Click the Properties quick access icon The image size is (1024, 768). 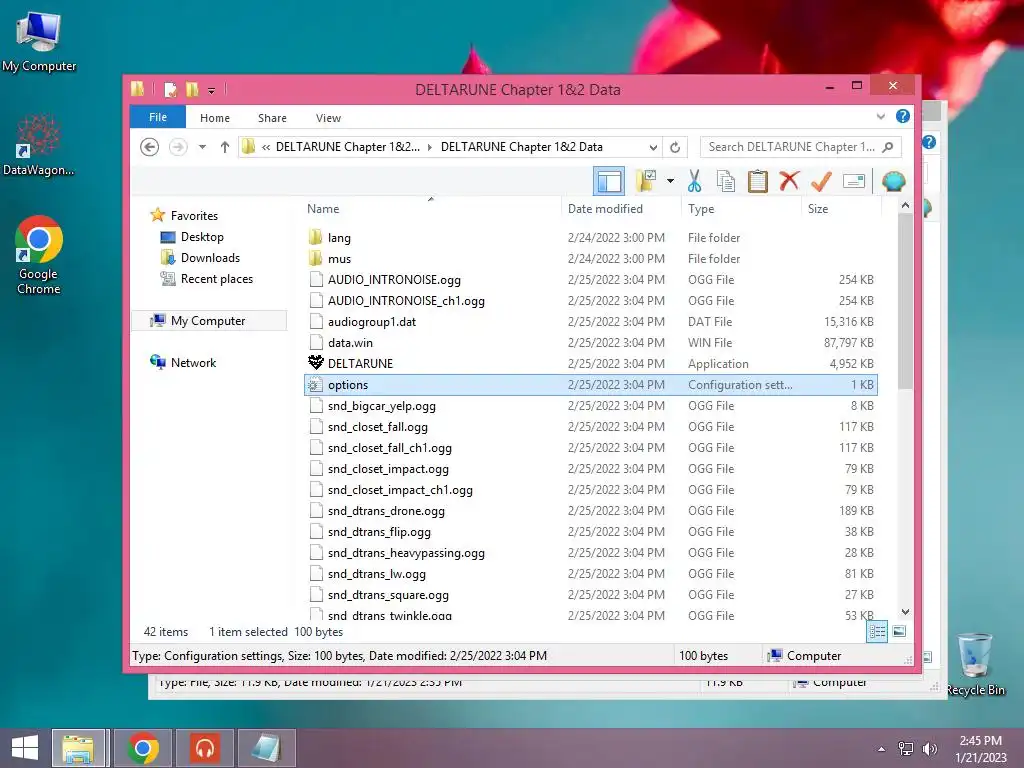pyautogui.click(x=171, y=89)
